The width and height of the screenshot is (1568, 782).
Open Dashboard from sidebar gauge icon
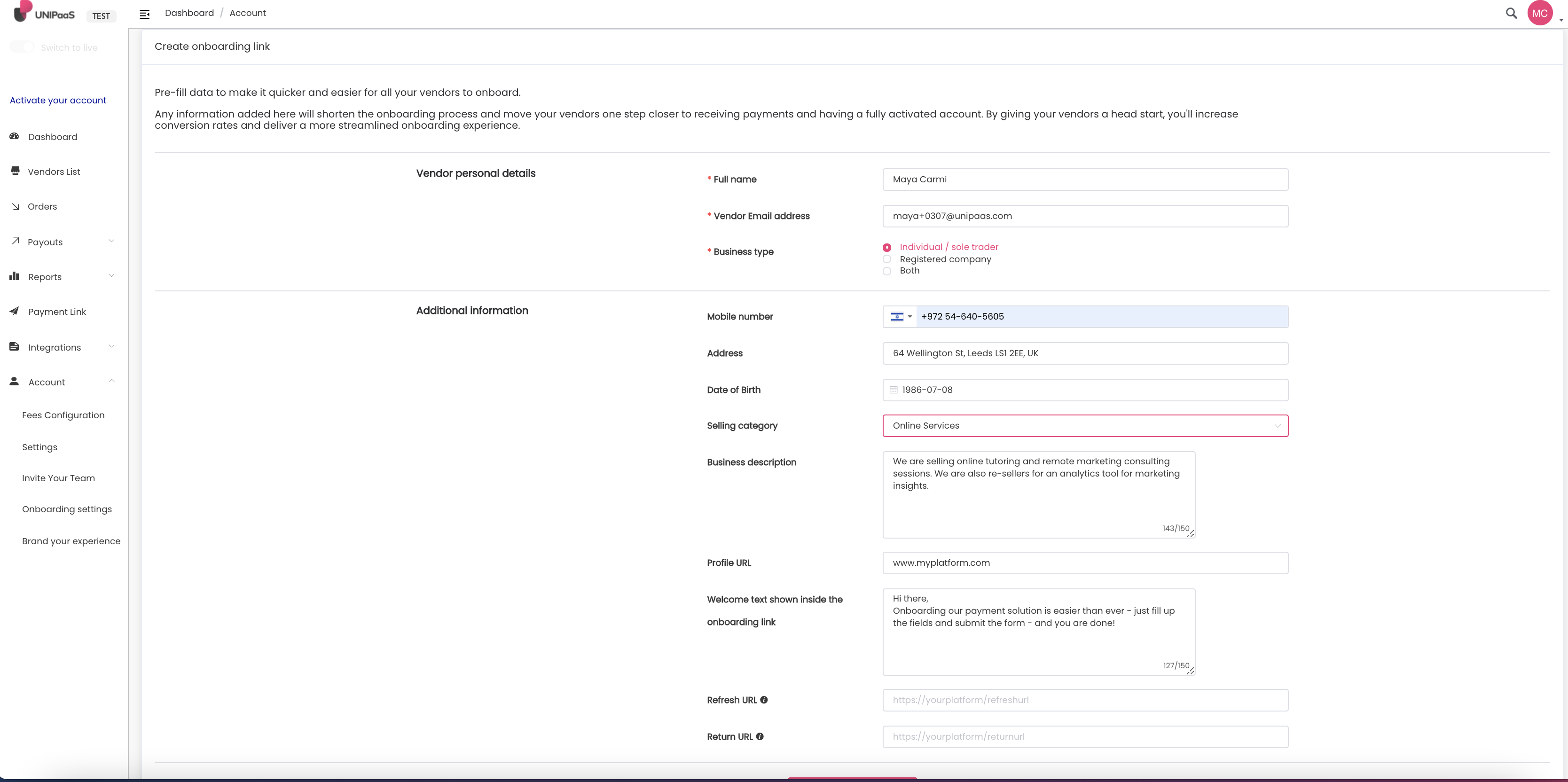click(x=15, y=136)
